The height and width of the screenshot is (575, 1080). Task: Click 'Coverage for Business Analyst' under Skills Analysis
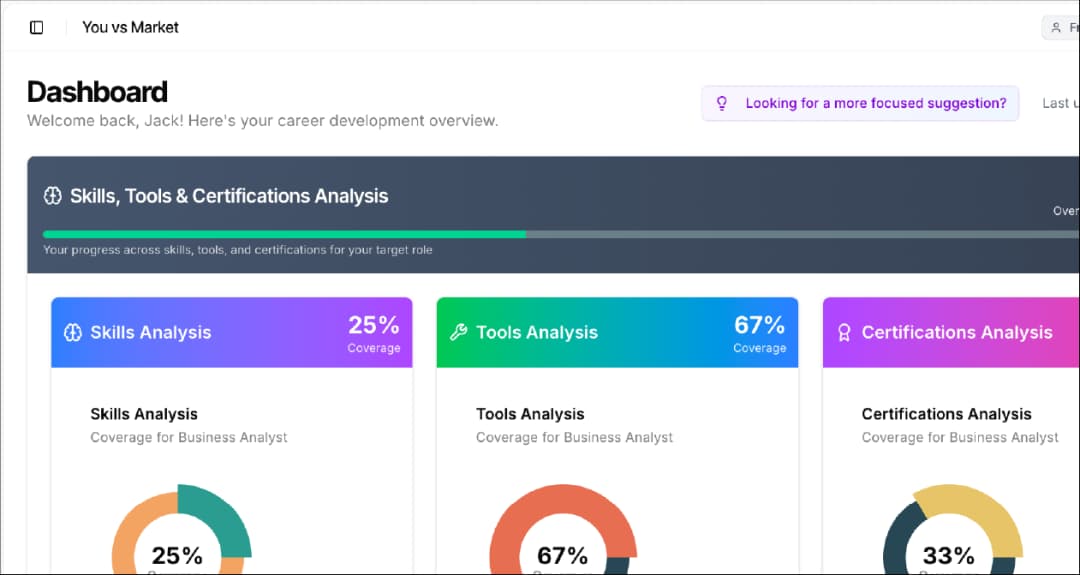(x=189, y=437)
